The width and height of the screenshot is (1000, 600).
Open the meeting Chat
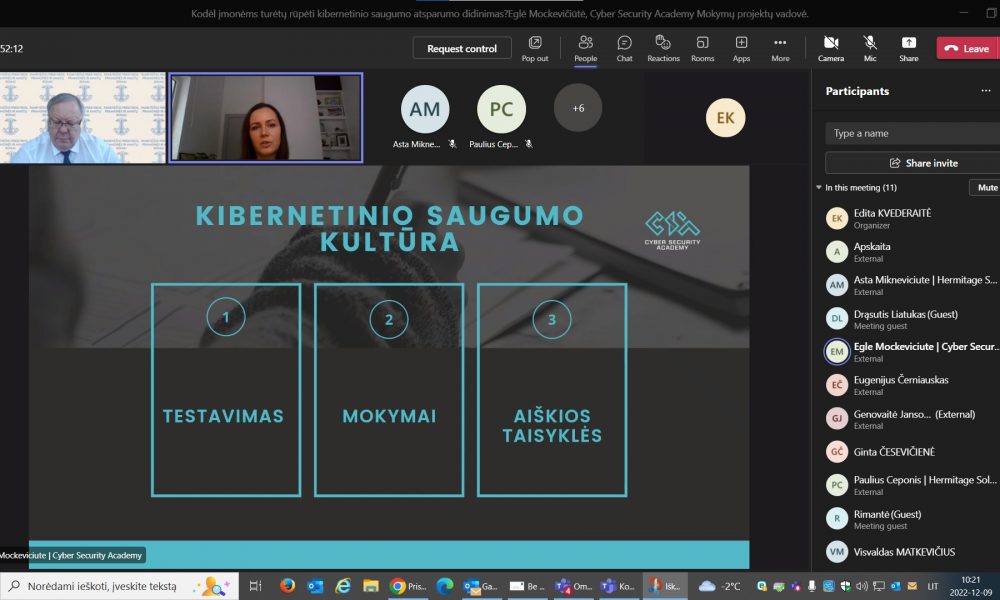(624, 48)
